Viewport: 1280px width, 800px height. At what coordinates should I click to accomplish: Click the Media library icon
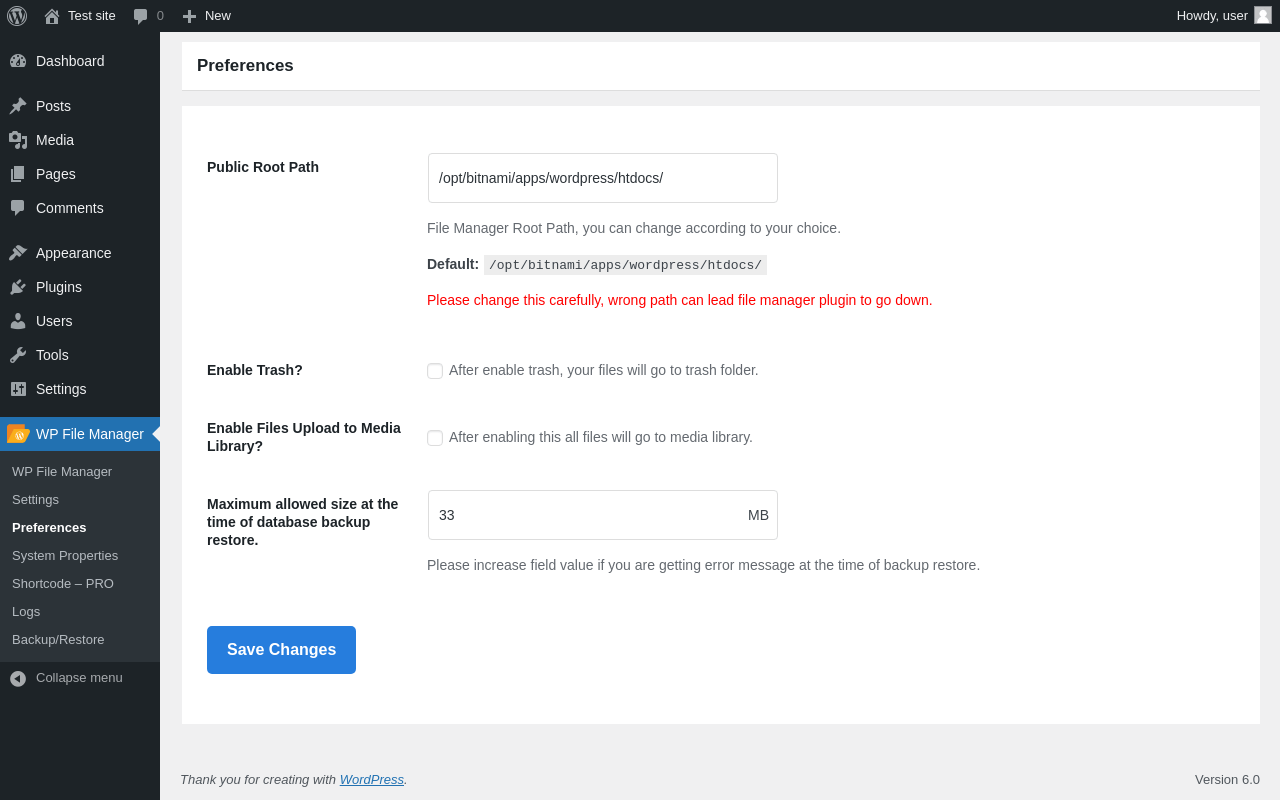tap(18, 140)
